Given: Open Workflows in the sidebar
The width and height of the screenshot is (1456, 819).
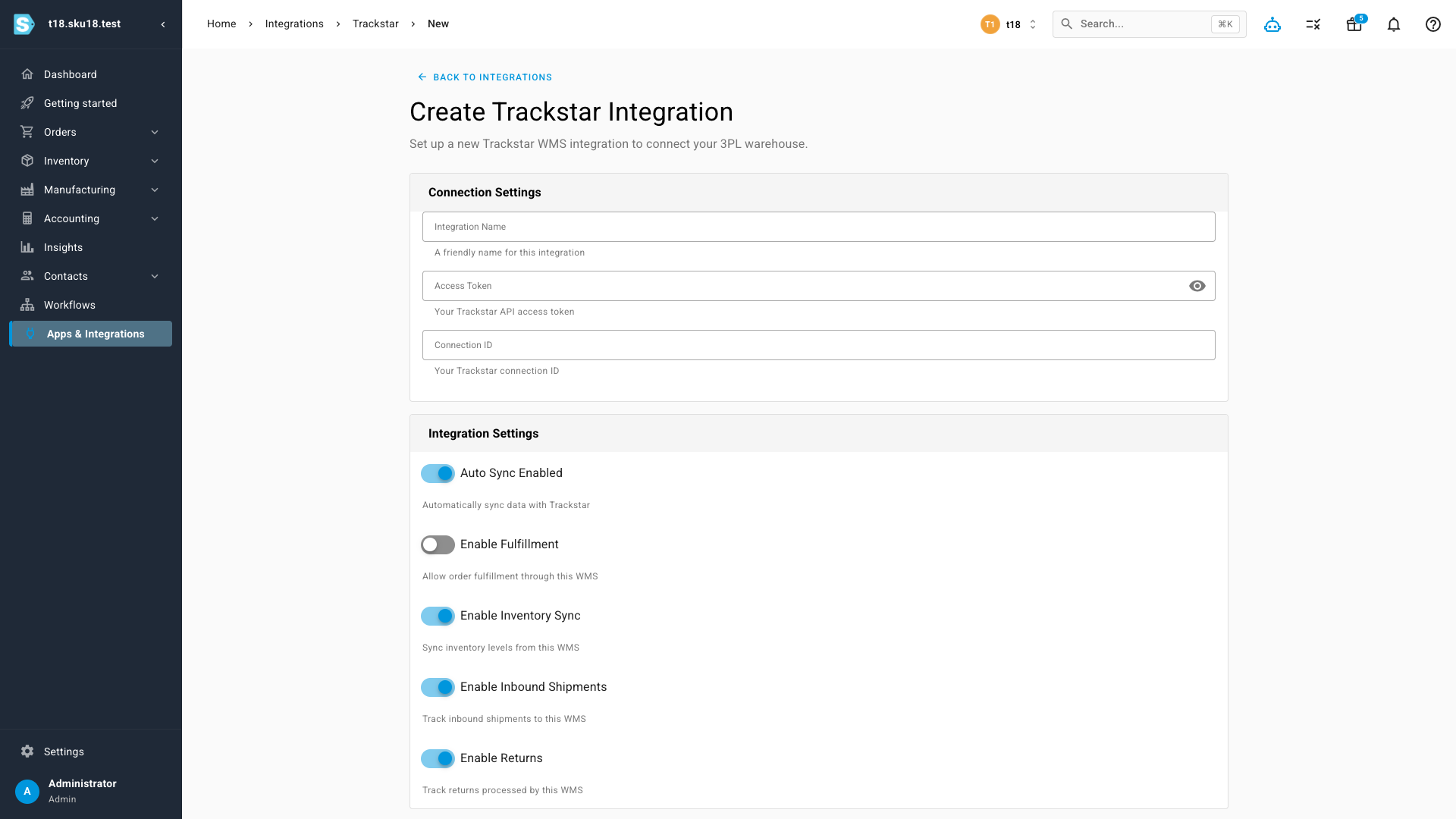Looking at the screenshot, I should [x=91, y=305].
